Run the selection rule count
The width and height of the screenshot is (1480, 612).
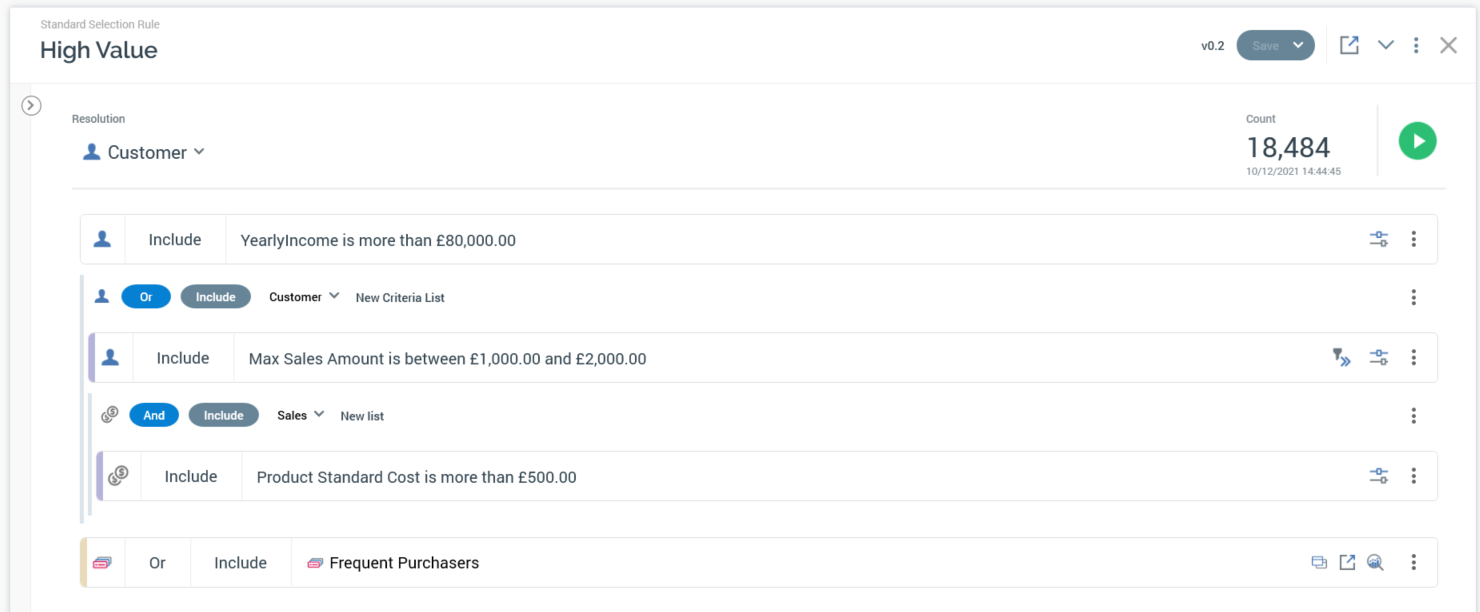click(x=1417, y=141)
